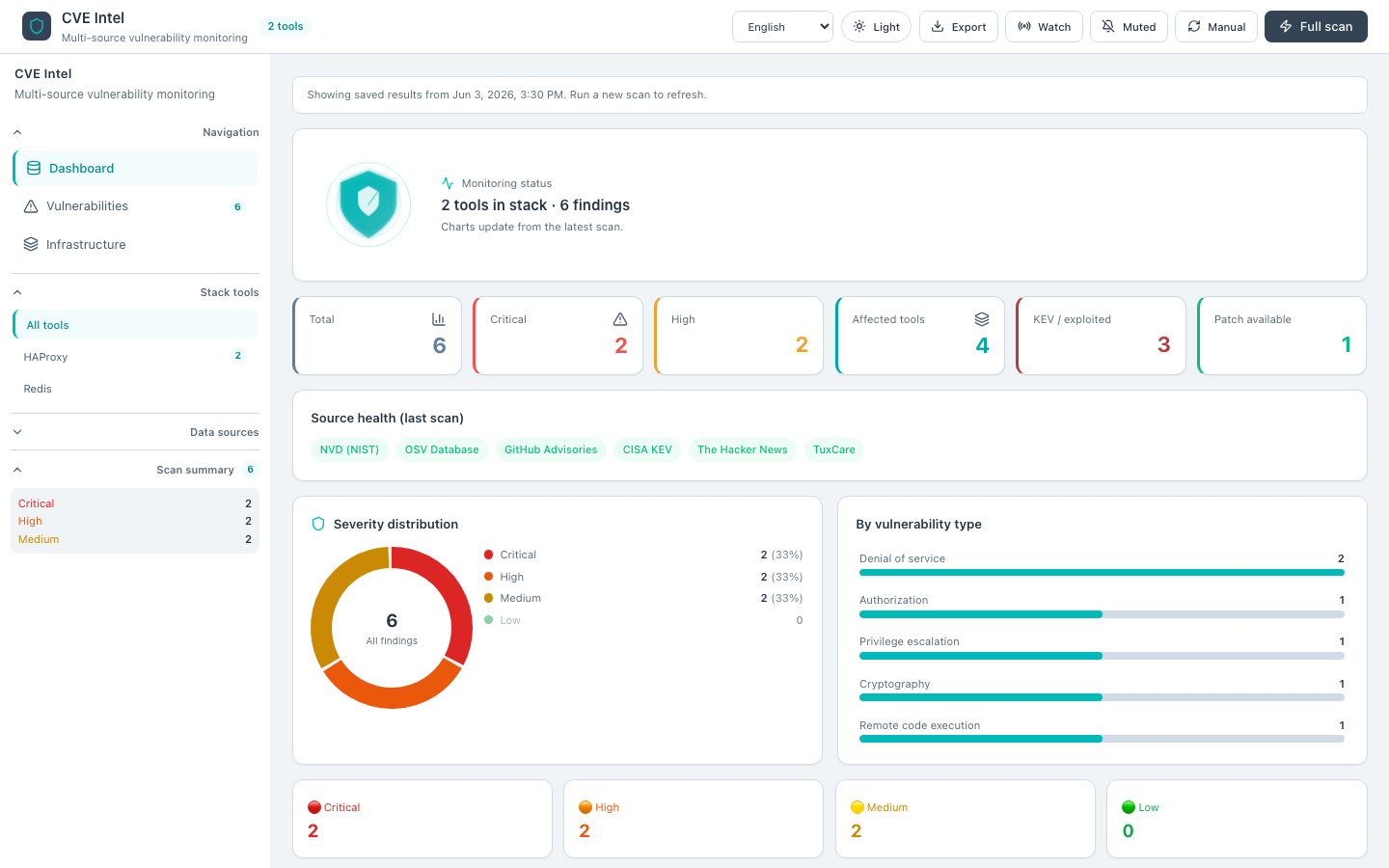This screenshot has height=868, width=1389.
Task: Collapse the Navigation section
Action: [x=135, y=132]
